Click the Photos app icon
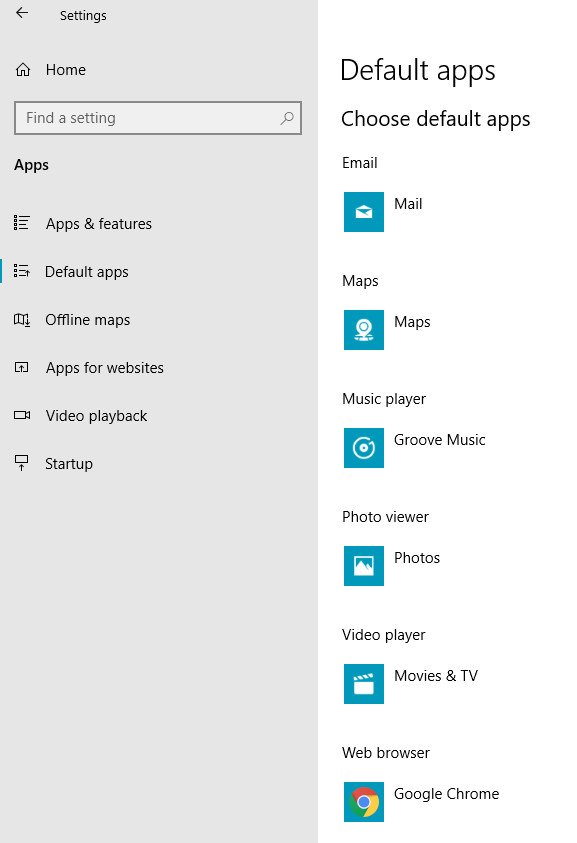This screenshot has width=577, height=843. click(364, 566)
